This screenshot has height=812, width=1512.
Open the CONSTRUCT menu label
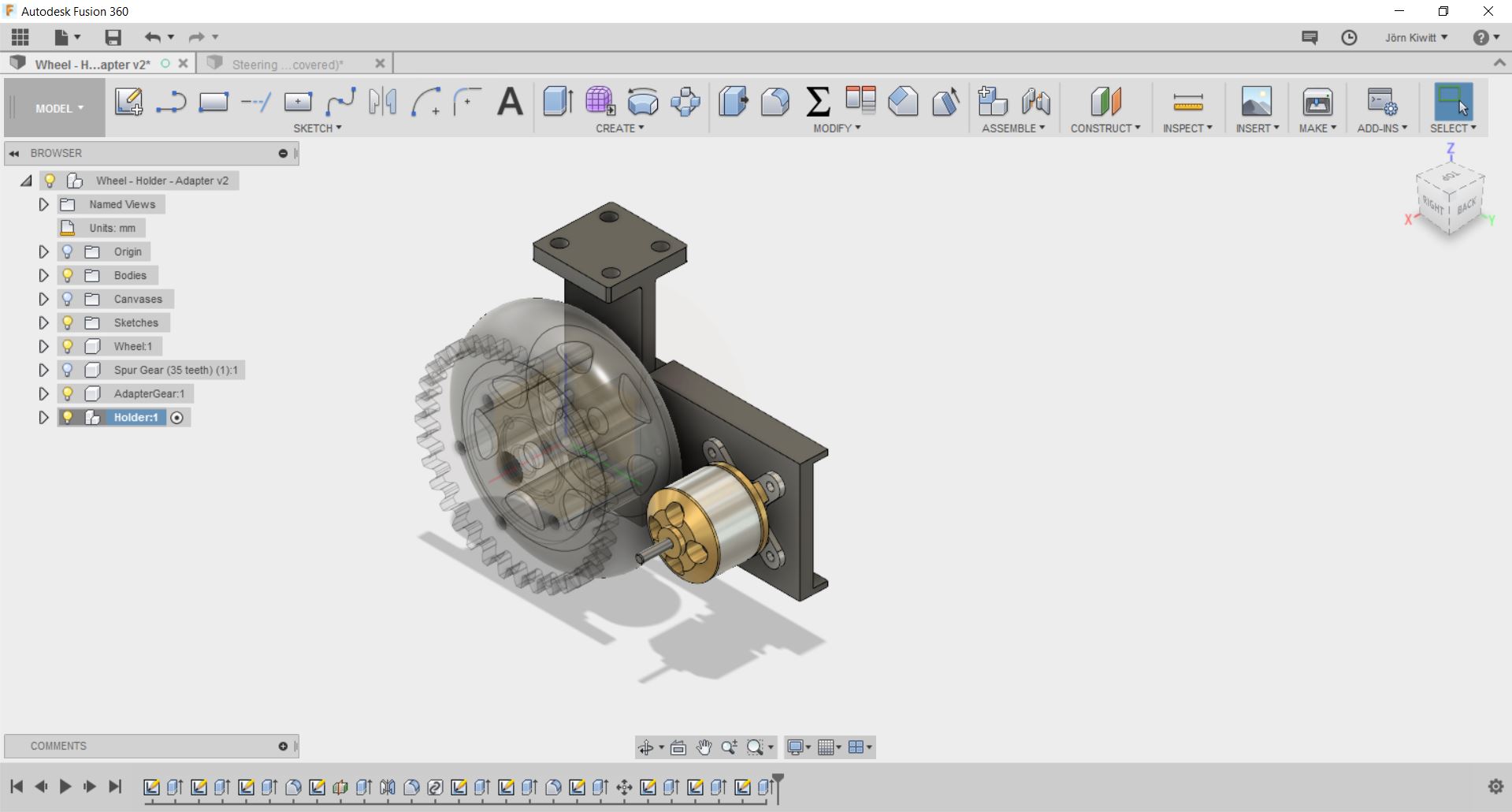coord(1105,128)
